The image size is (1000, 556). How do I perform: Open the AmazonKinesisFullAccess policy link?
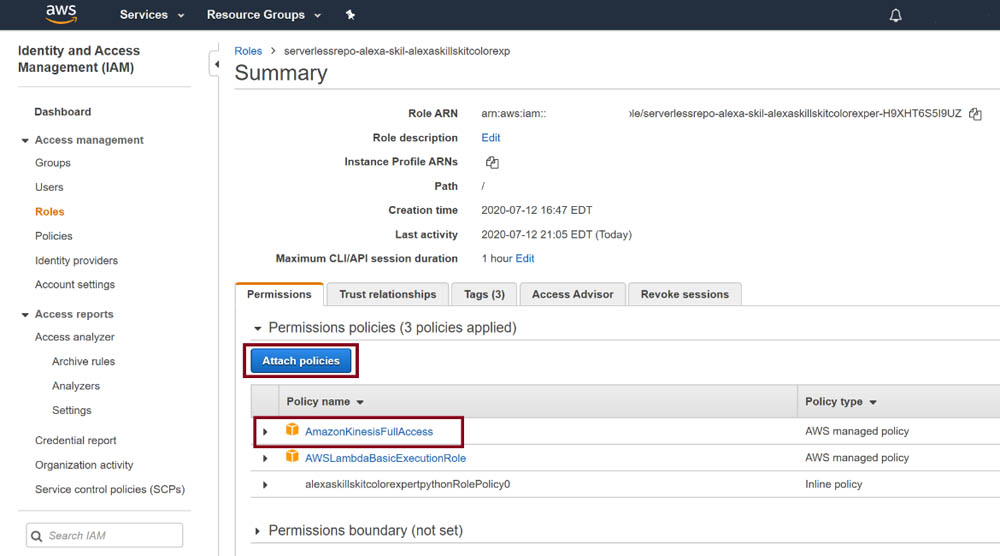(369, 432)
